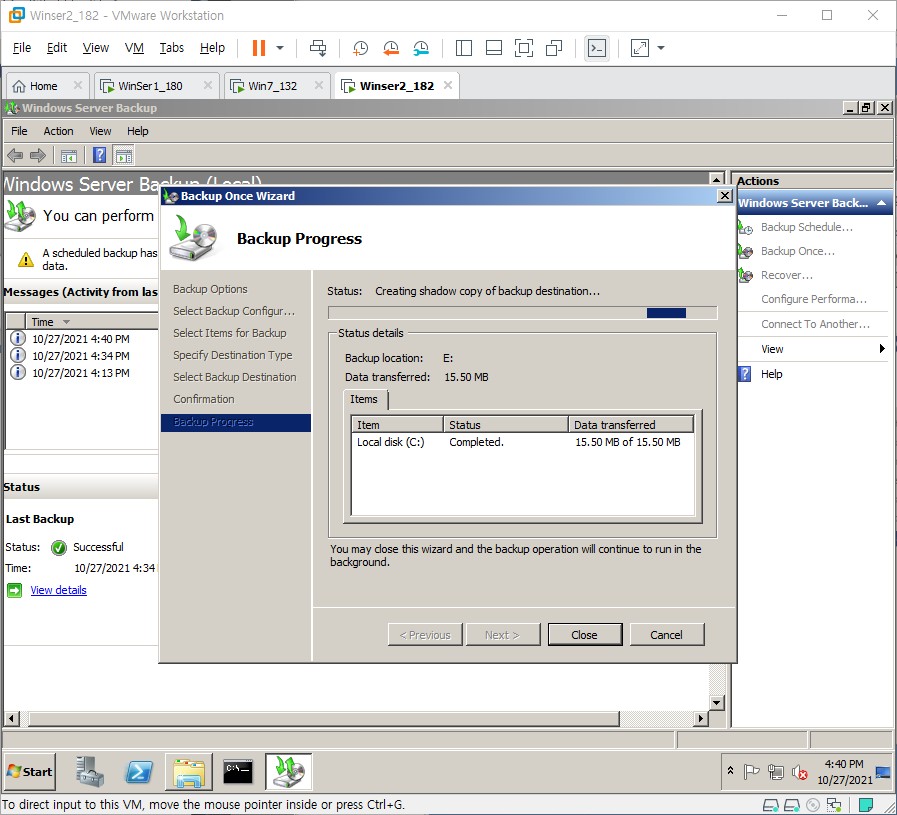The height and width of the screenshot is (815, 897).
Task: Open the VMware VM menu
Action: (134, 47)
